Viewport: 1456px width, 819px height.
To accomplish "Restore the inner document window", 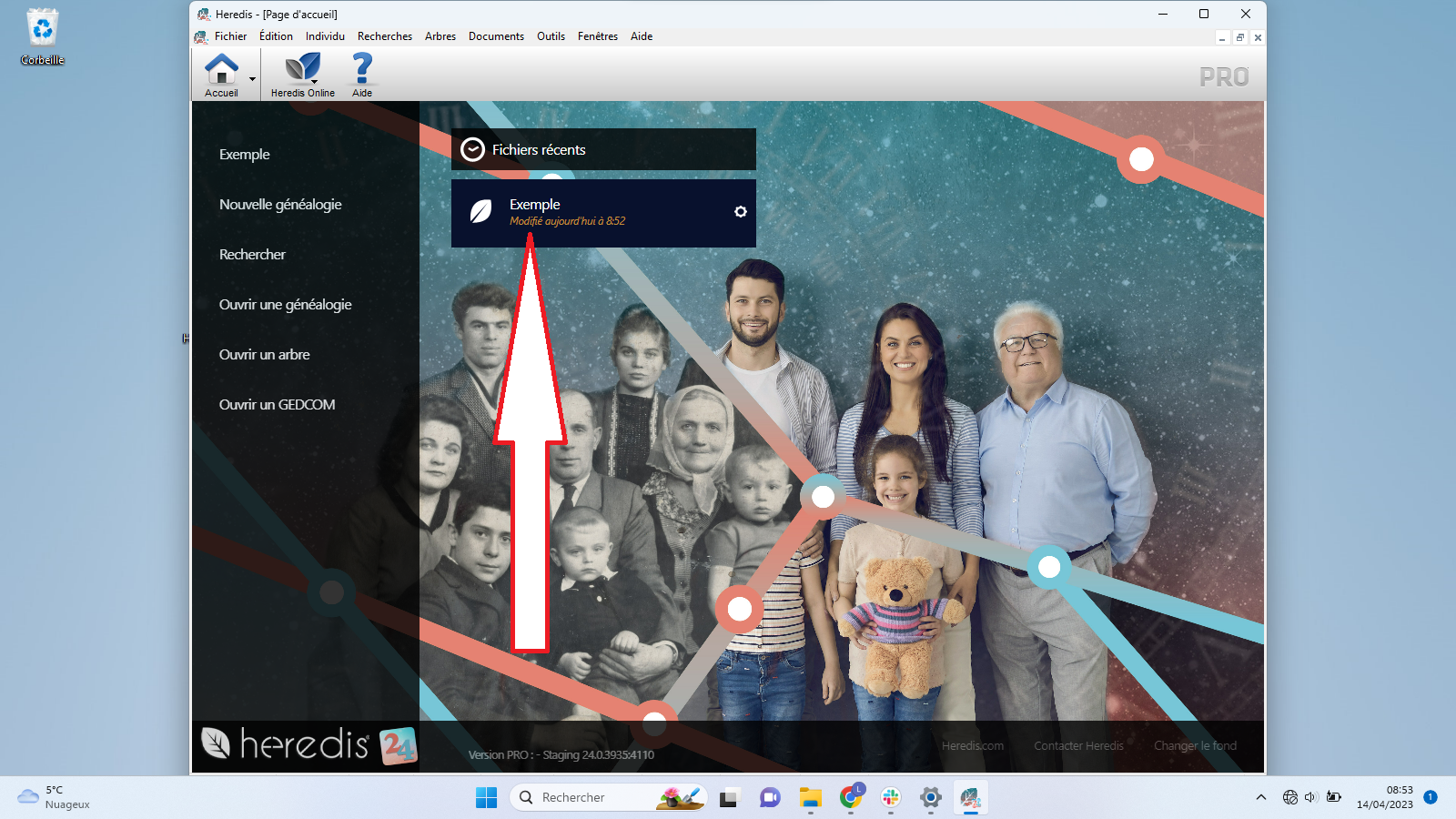I will pyautogui.click(x=1239, y=37).
